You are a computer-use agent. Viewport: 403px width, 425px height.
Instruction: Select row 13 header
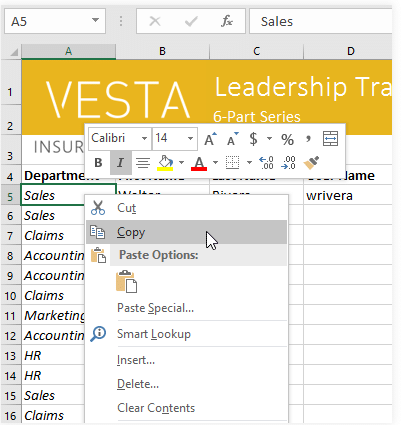[x=11, y=356]
